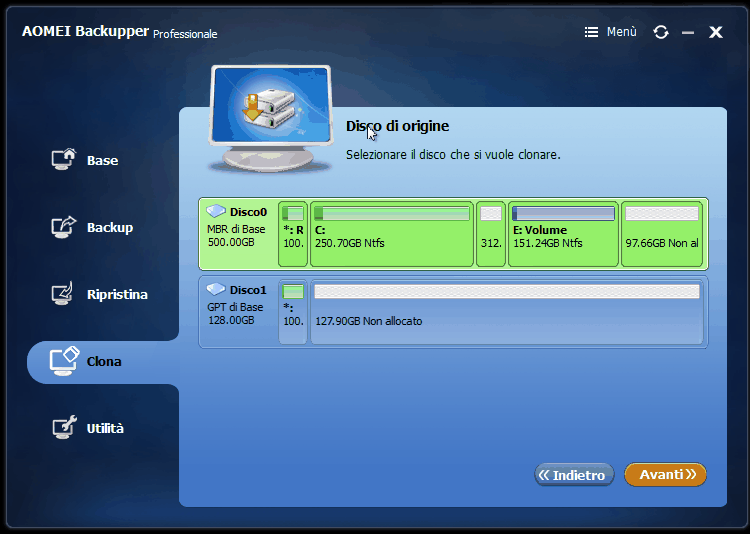Viewport: 750px width, 534px height.
Task: Click the disk clone monitor illustration
Action: 271,119
